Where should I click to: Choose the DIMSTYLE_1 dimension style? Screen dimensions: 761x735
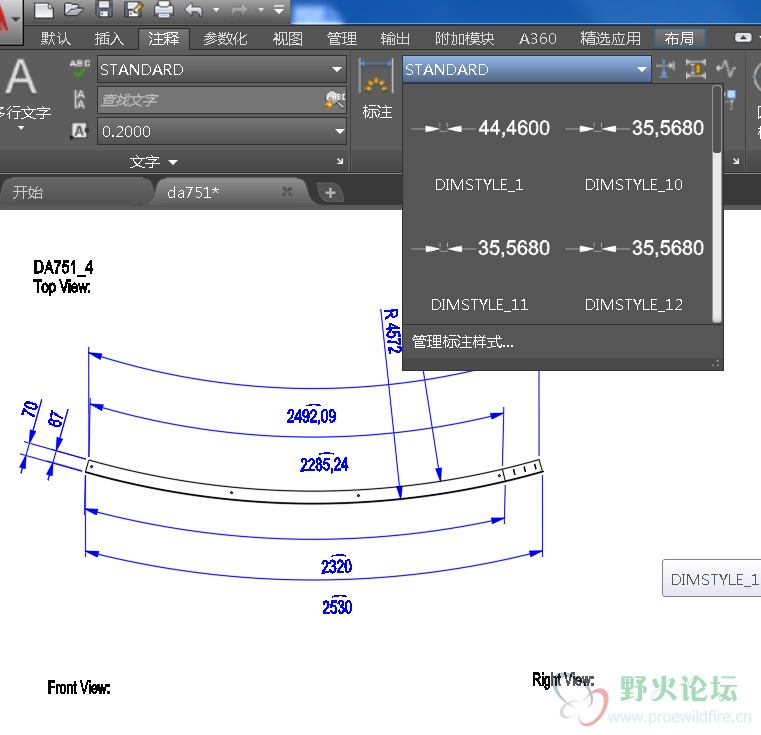[479, 150]
